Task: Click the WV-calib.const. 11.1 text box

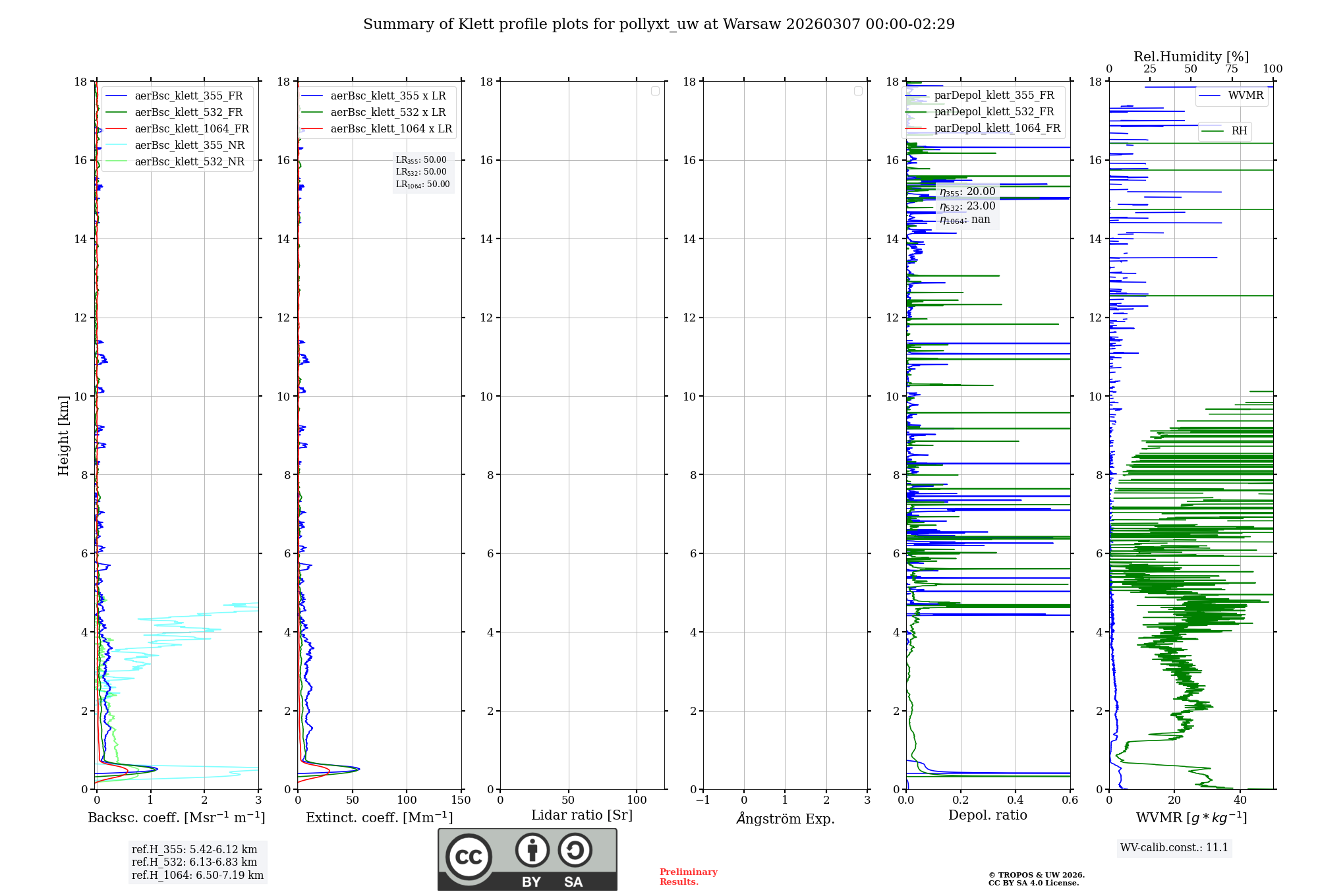Action: 1174,848
